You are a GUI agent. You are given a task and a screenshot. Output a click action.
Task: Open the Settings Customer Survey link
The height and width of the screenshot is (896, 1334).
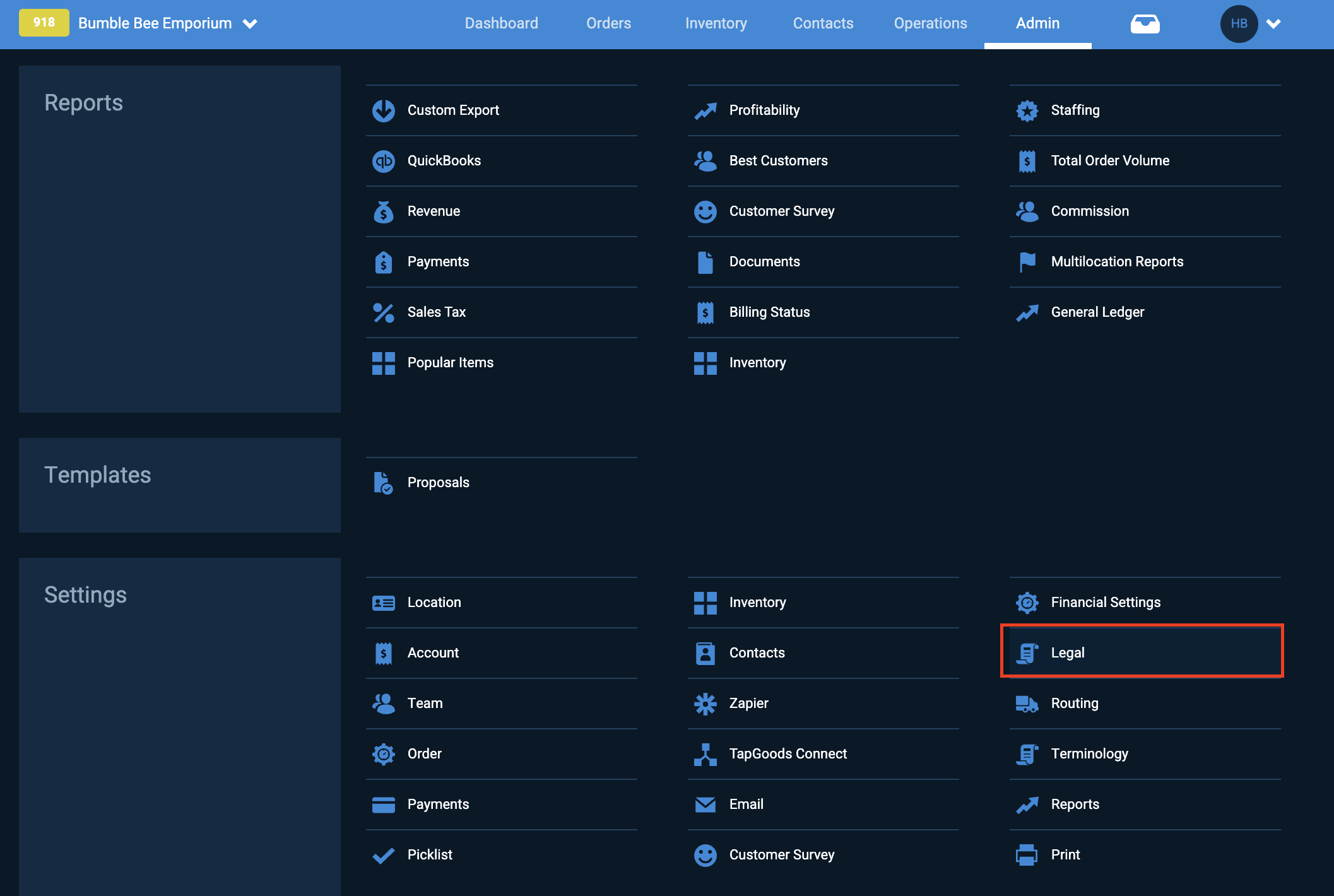coord(823,855)
